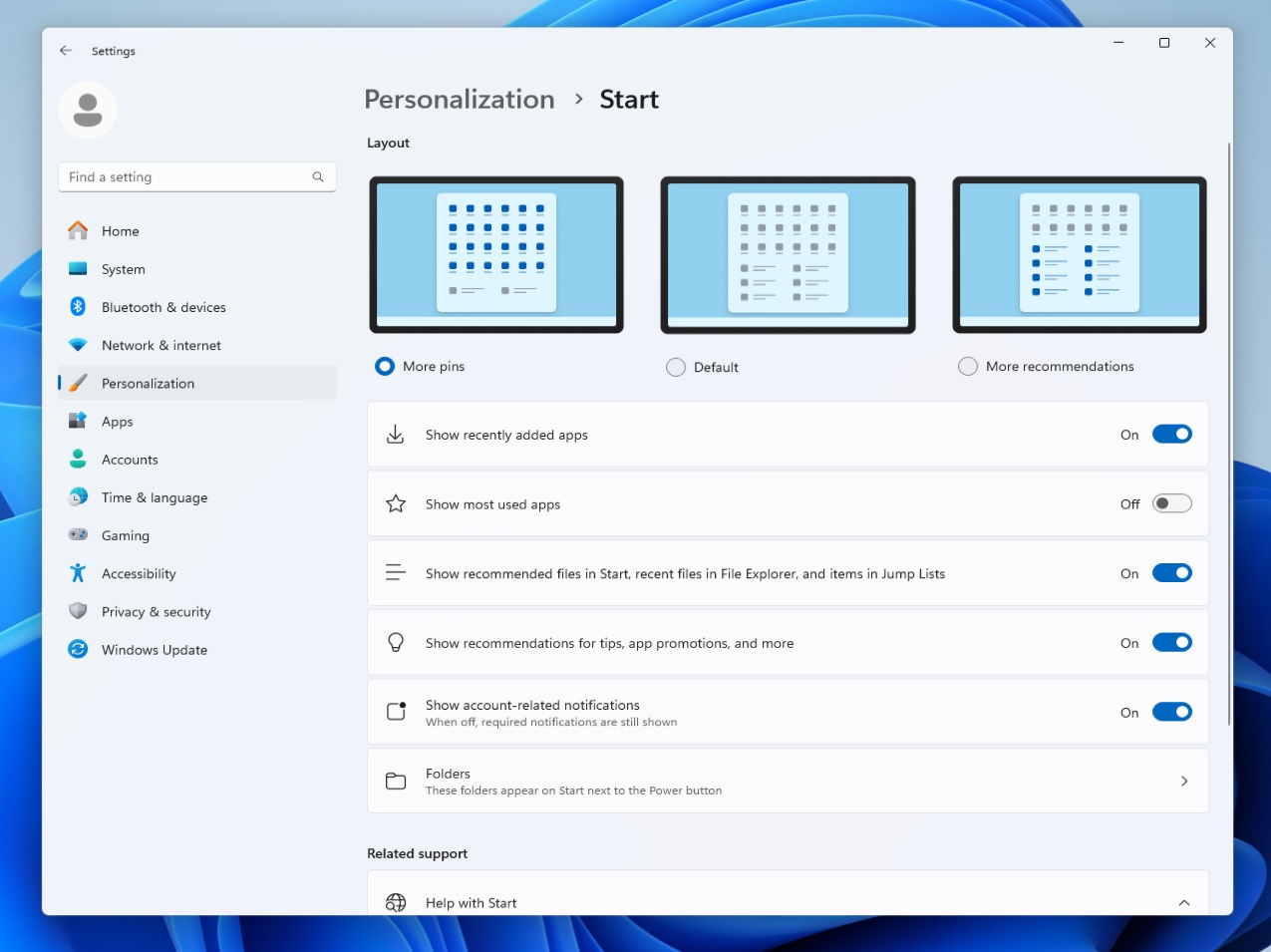
Task: Enable Show most used apps
Action: pos(1171,502)
